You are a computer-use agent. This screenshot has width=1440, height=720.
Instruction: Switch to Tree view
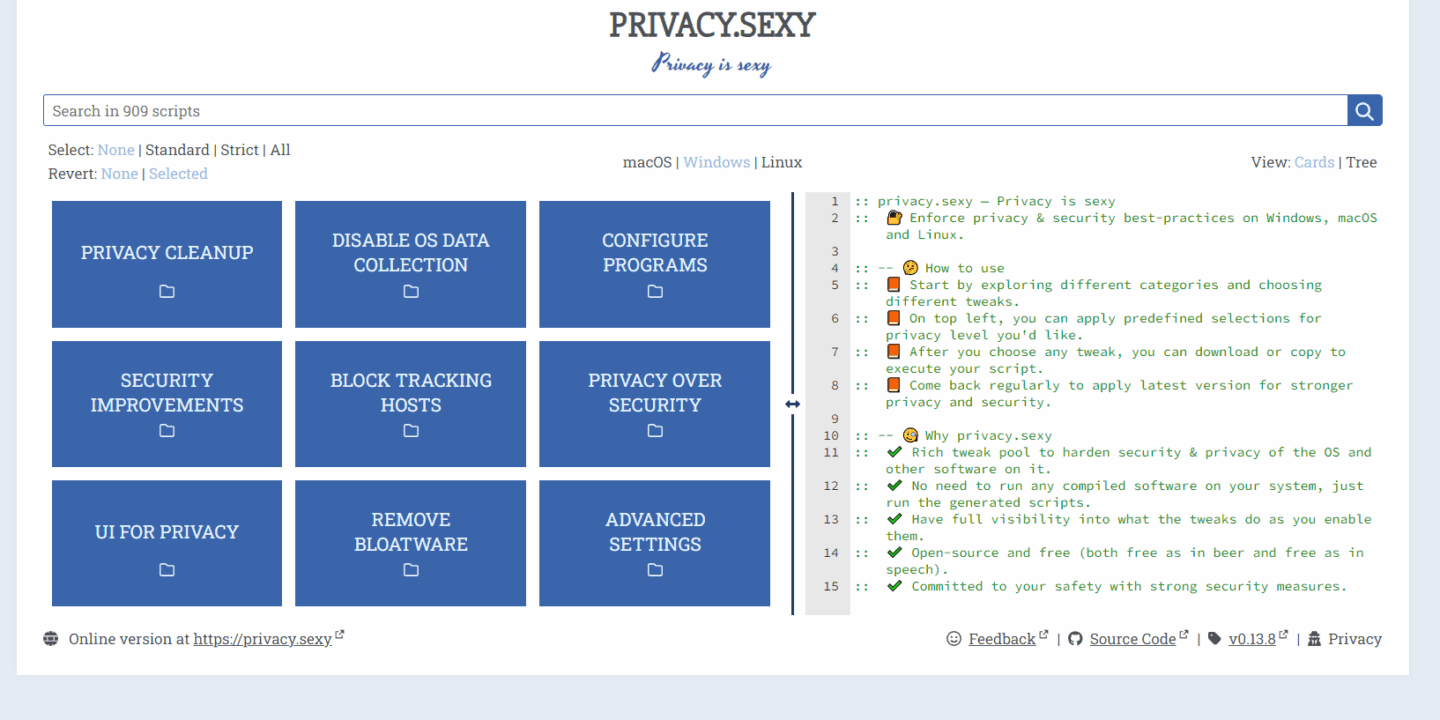[x=1361, y=162]
